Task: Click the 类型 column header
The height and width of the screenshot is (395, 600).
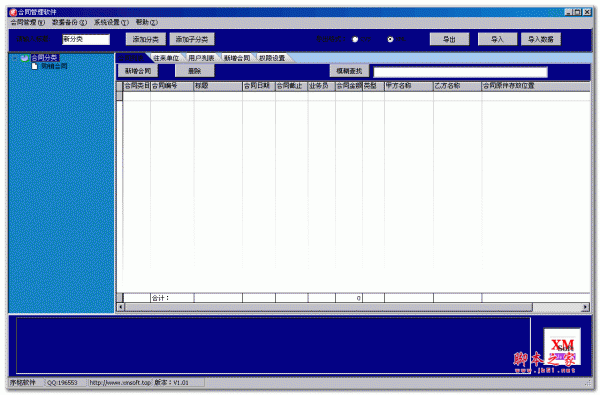Action: point(373,86)
